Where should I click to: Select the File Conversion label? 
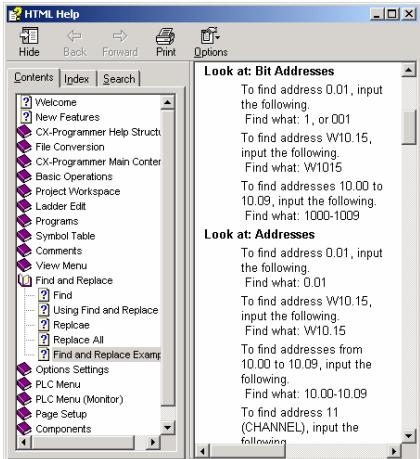[x=70, y=147]
